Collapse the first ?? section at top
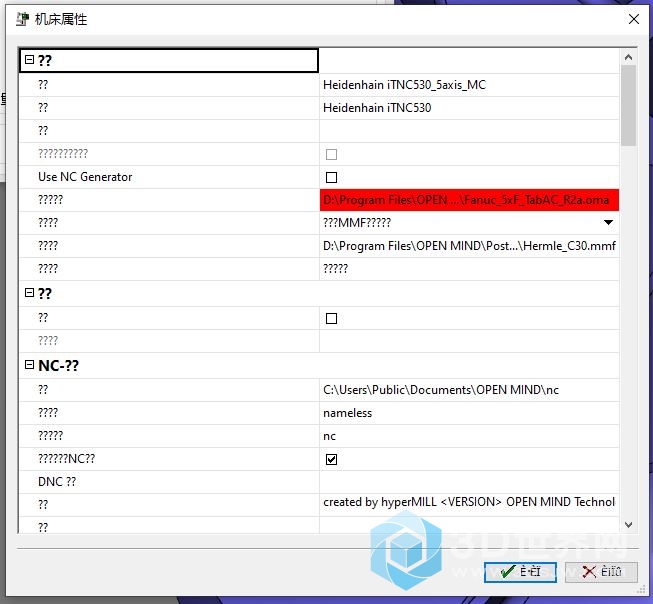 pos(29,60)
